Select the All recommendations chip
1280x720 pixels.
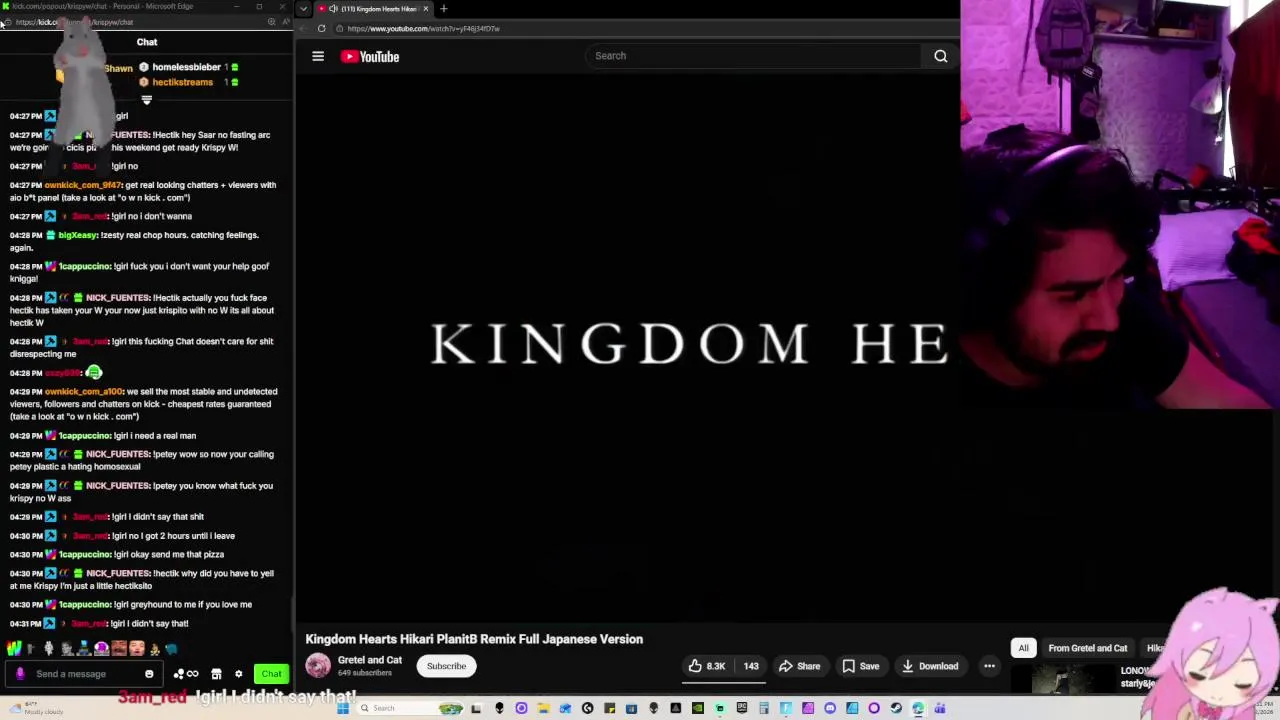point(1023,648)
